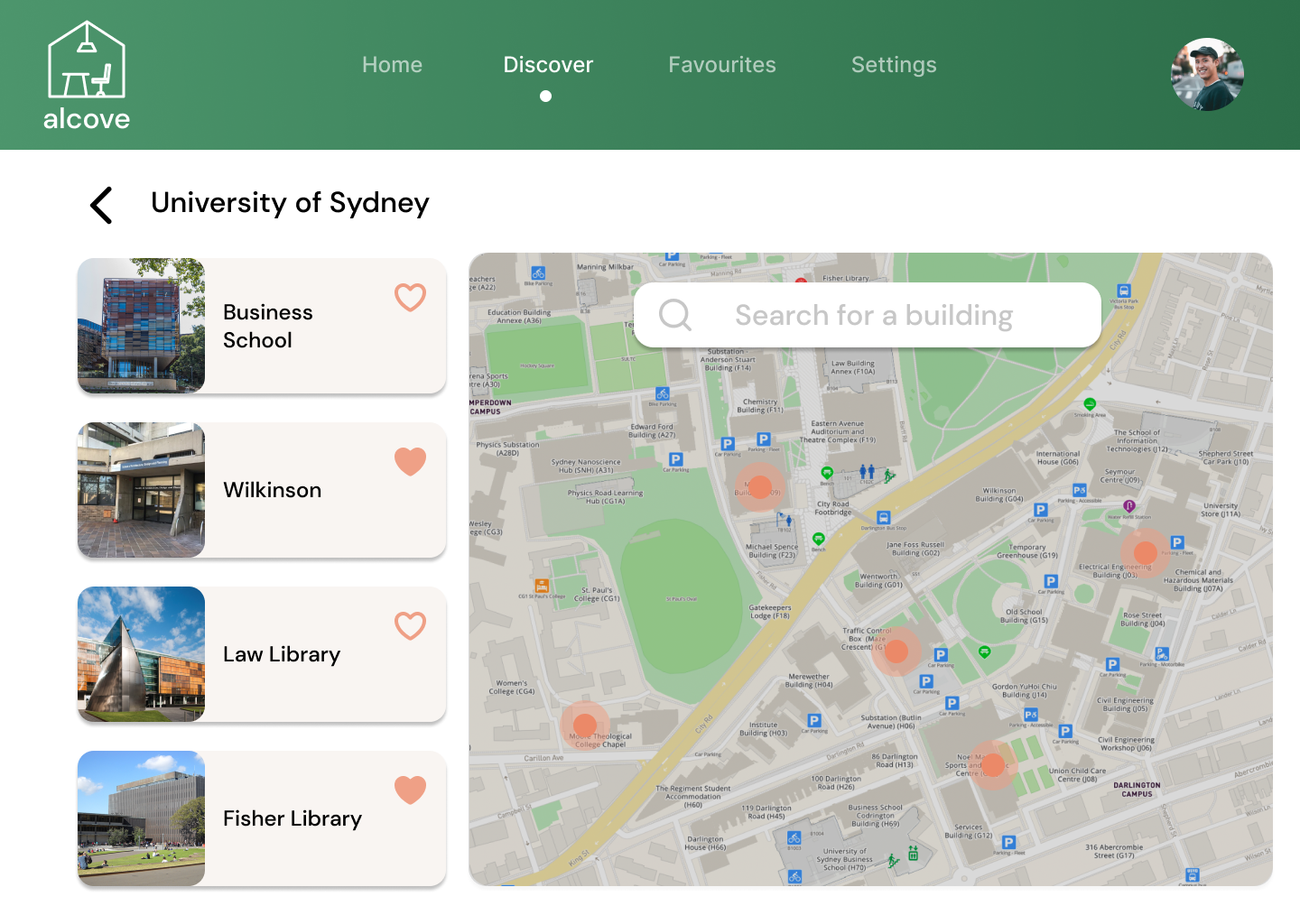Image resolution: width=1300 pixels, height=924 pixels.
Task: Unfavourite the Wilkinson building
Action: (410, 461)
